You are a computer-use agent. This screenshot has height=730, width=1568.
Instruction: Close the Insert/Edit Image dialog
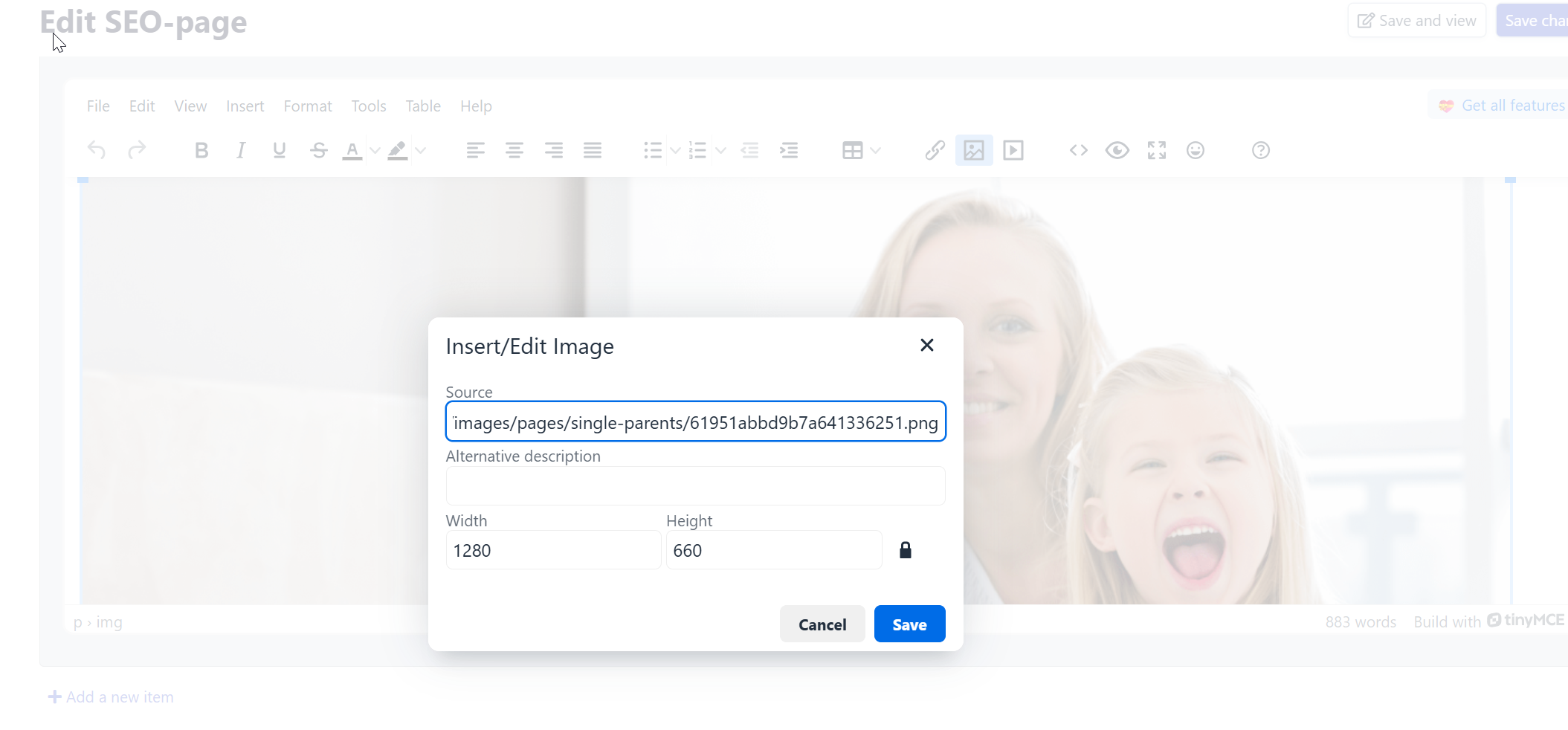[x=927, y=345]
